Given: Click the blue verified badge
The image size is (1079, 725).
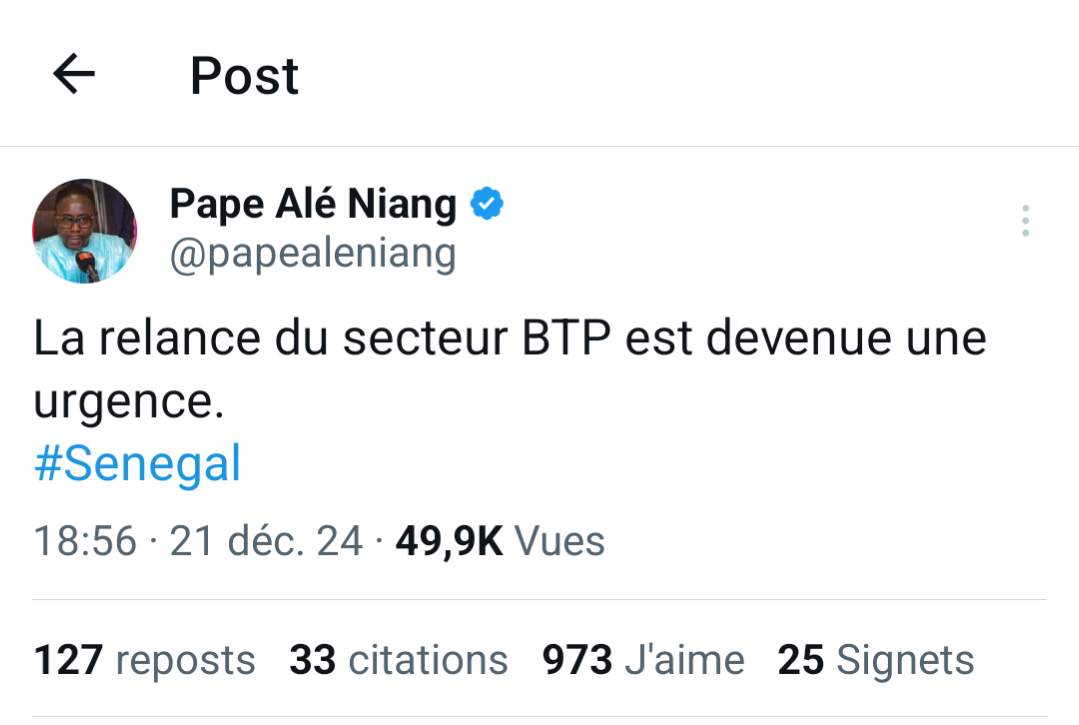Looking at the screenshot, I should coord(486,202).
